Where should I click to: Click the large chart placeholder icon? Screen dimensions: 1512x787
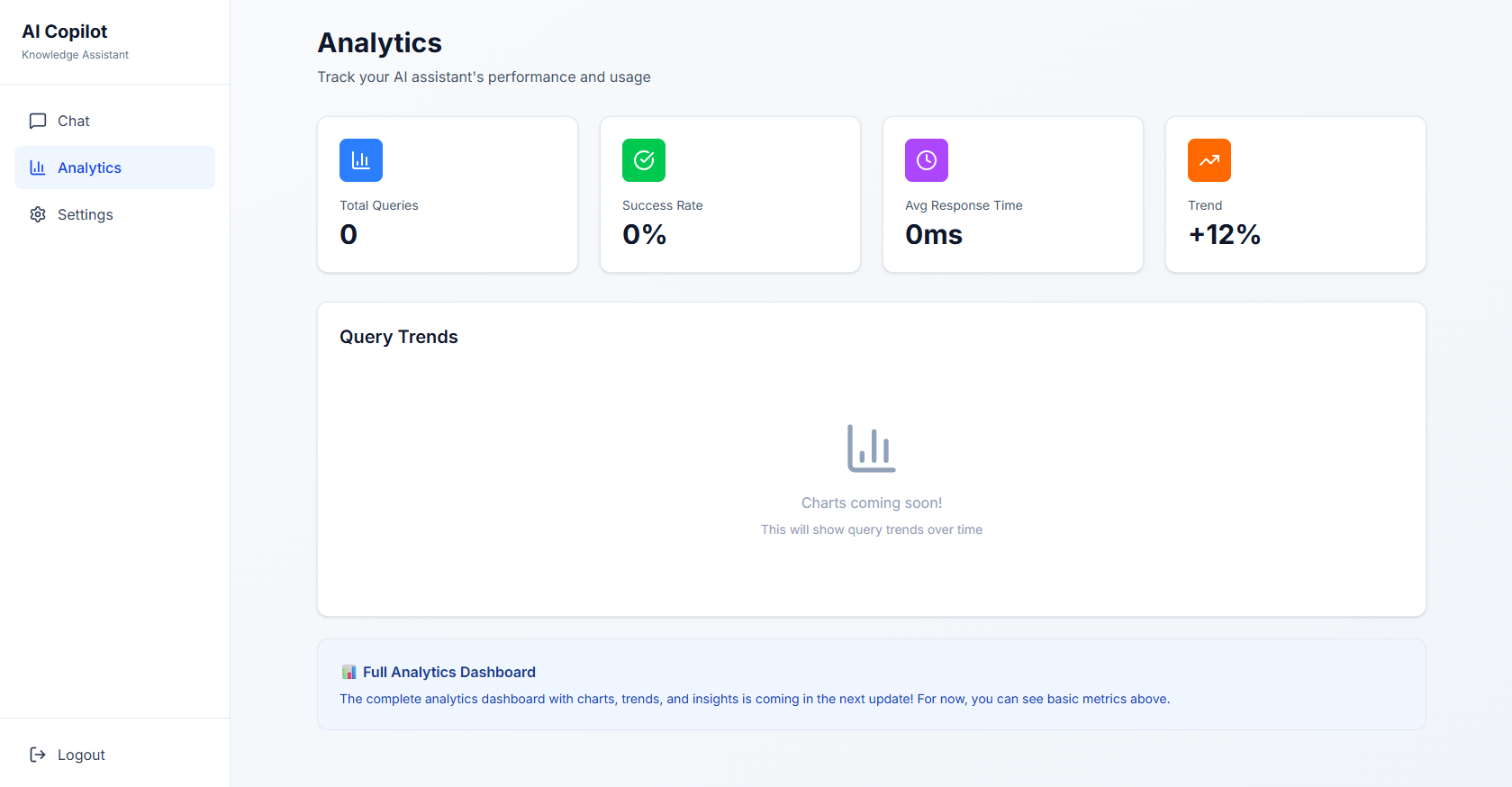[x=872, y=448]
